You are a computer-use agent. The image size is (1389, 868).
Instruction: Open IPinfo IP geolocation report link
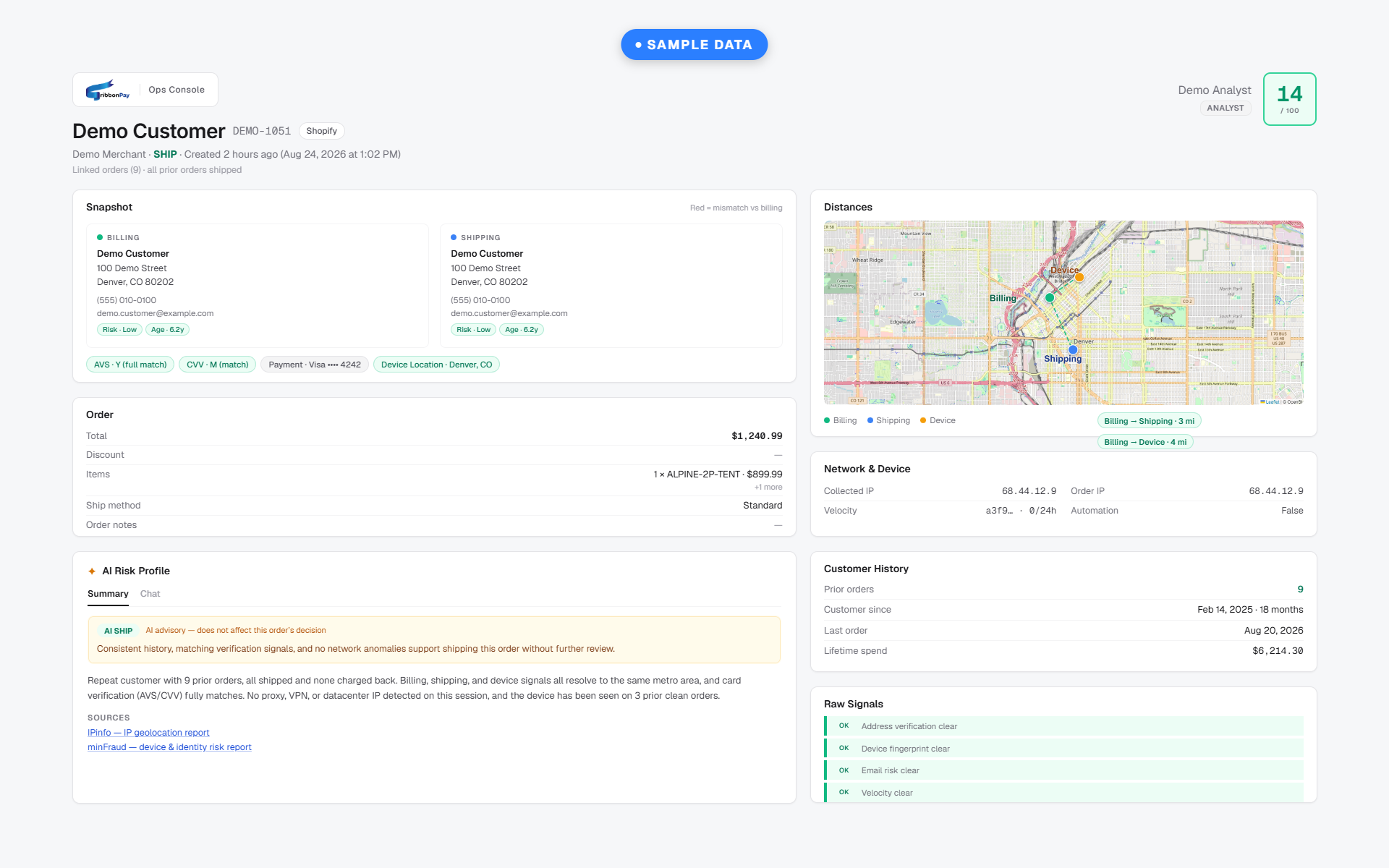[148, 733]
